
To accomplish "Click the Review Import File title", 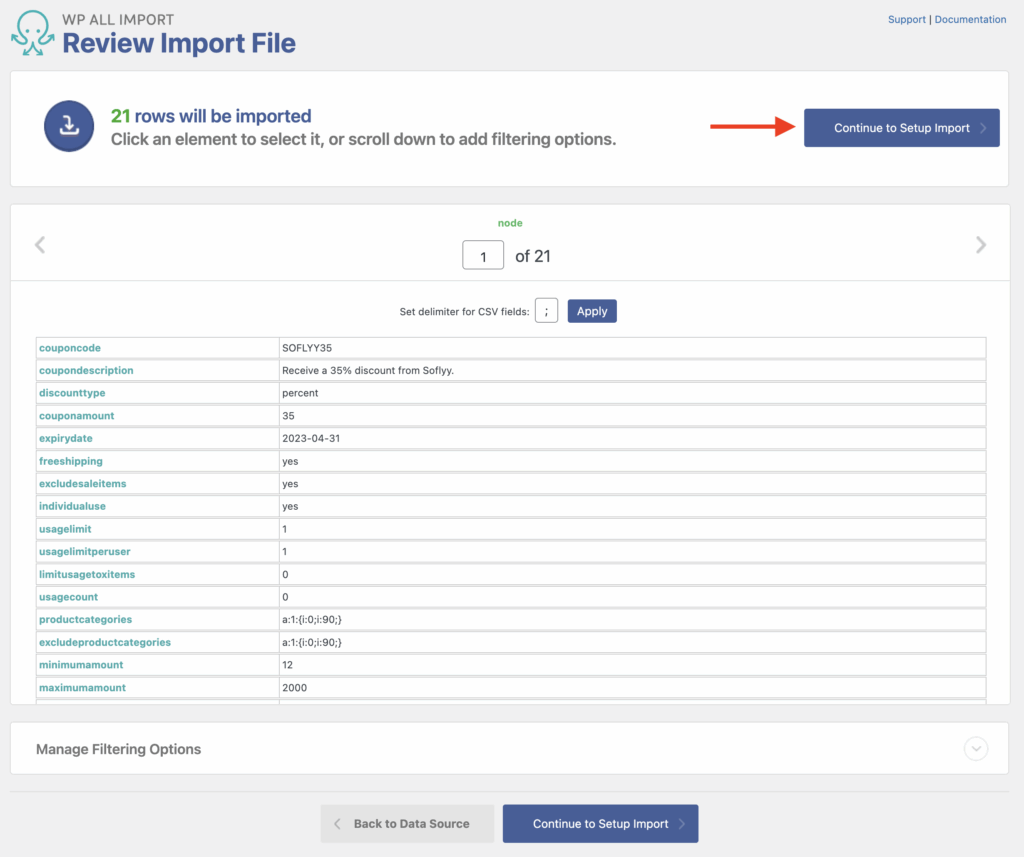I will coord(178,43).
